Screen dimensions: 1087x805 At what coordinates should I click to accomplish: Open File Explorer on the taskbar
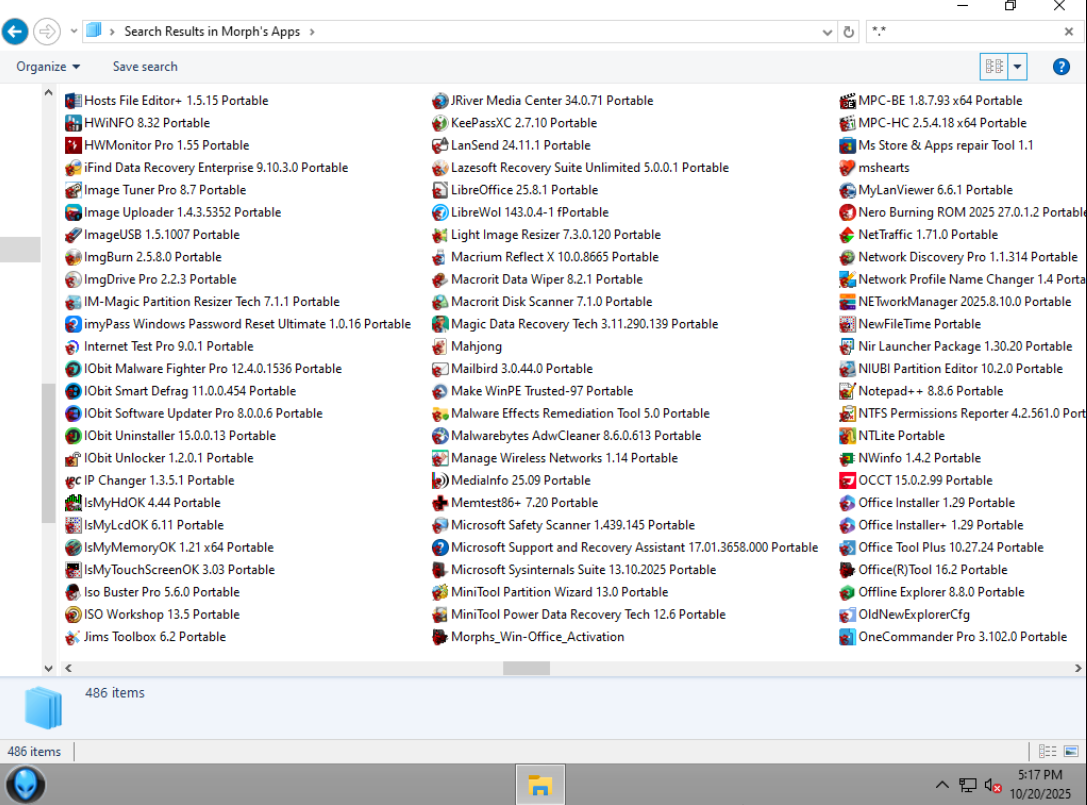tap(540, 785)
